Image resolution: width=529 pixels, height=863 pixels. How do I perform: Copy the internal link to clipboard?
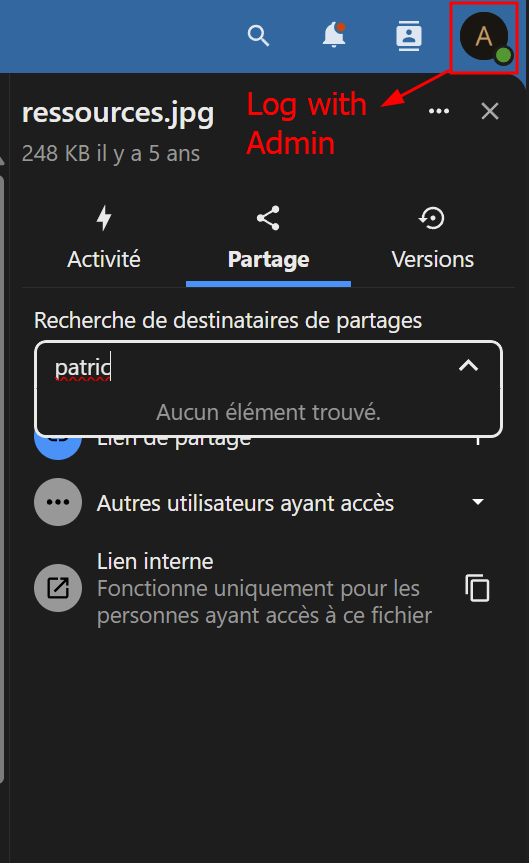[477, 588]
